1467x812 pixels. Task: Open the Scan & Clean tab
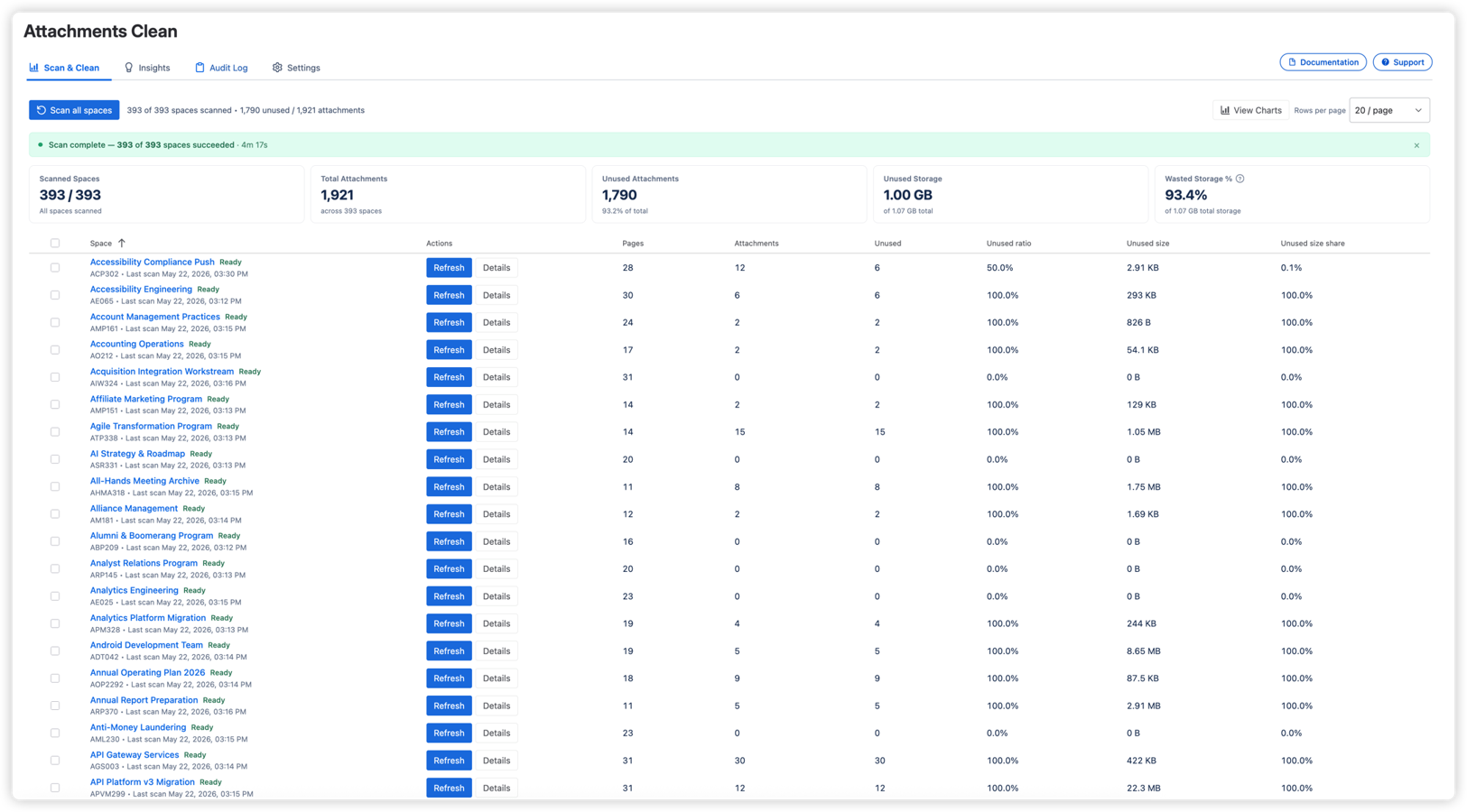(64, 68)
